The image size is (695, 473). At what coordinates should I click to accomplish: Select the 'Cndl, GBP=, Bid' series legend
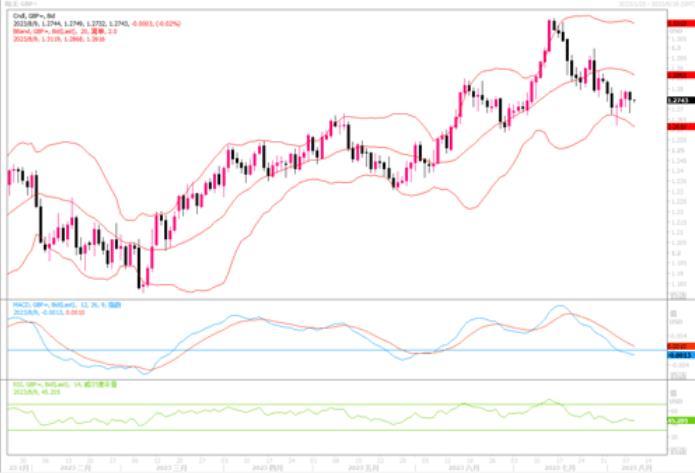click(34, 16)
